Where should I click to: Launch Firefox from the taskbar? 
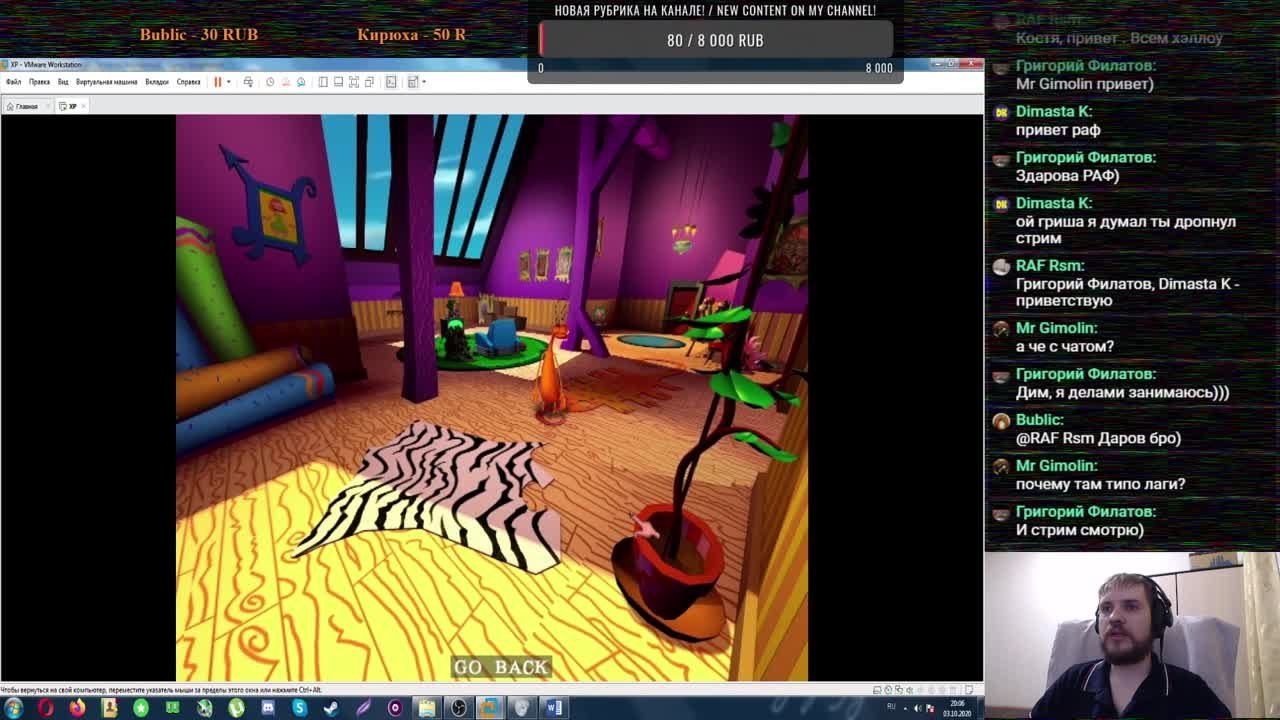[77, 708]
